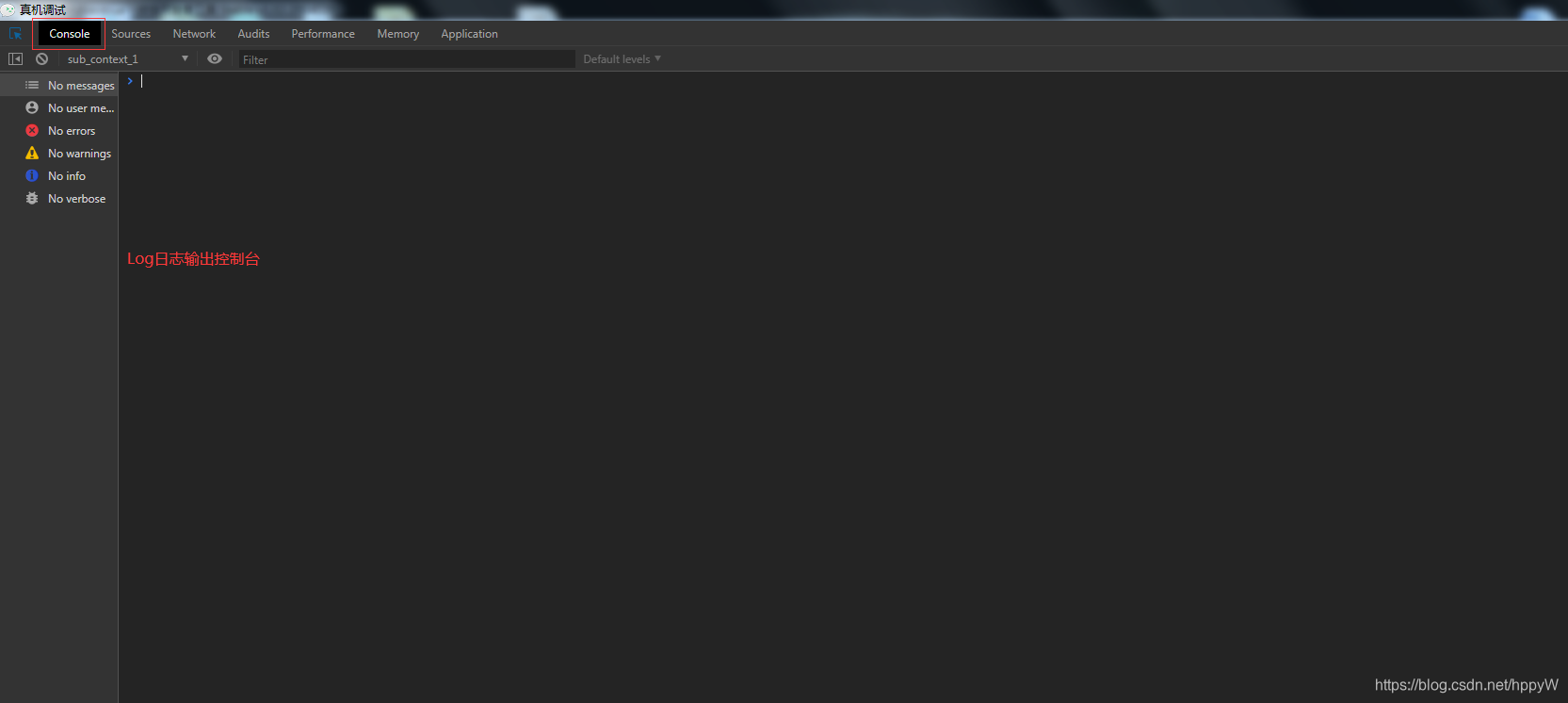Open the Application tab
The width and height of the screenshot is (1568, 703).
pos(469,34)
